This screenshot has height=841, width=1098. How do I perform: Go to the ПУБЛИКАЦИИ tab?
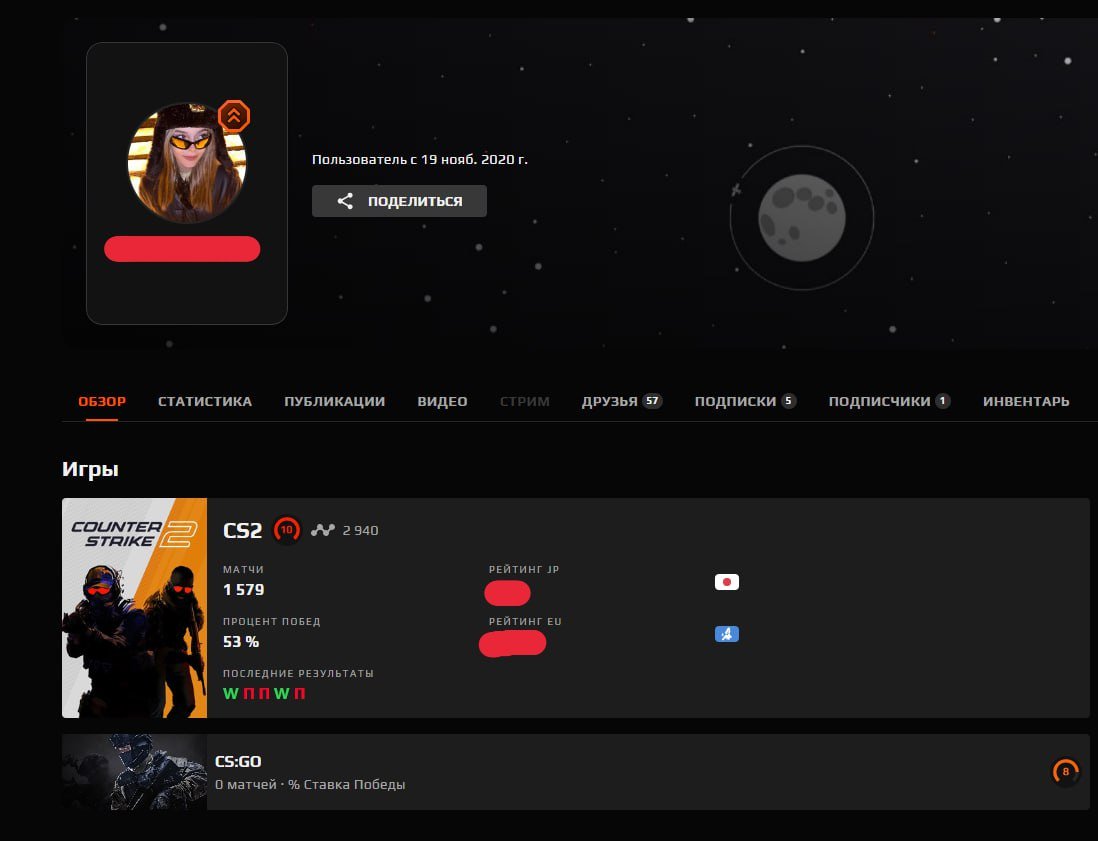click(x=334, y=401)
